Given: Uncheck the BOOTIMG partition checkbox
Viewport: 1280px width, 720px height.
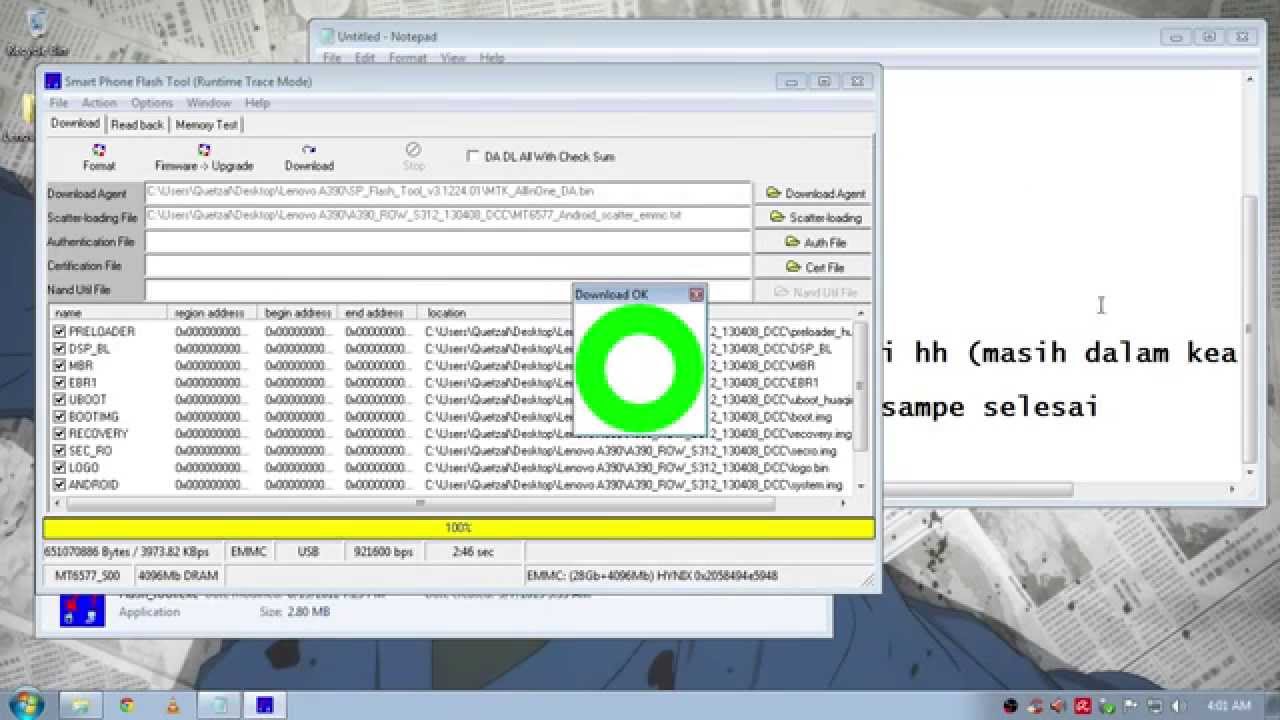Looking at the screenshot, I should 60,416.
